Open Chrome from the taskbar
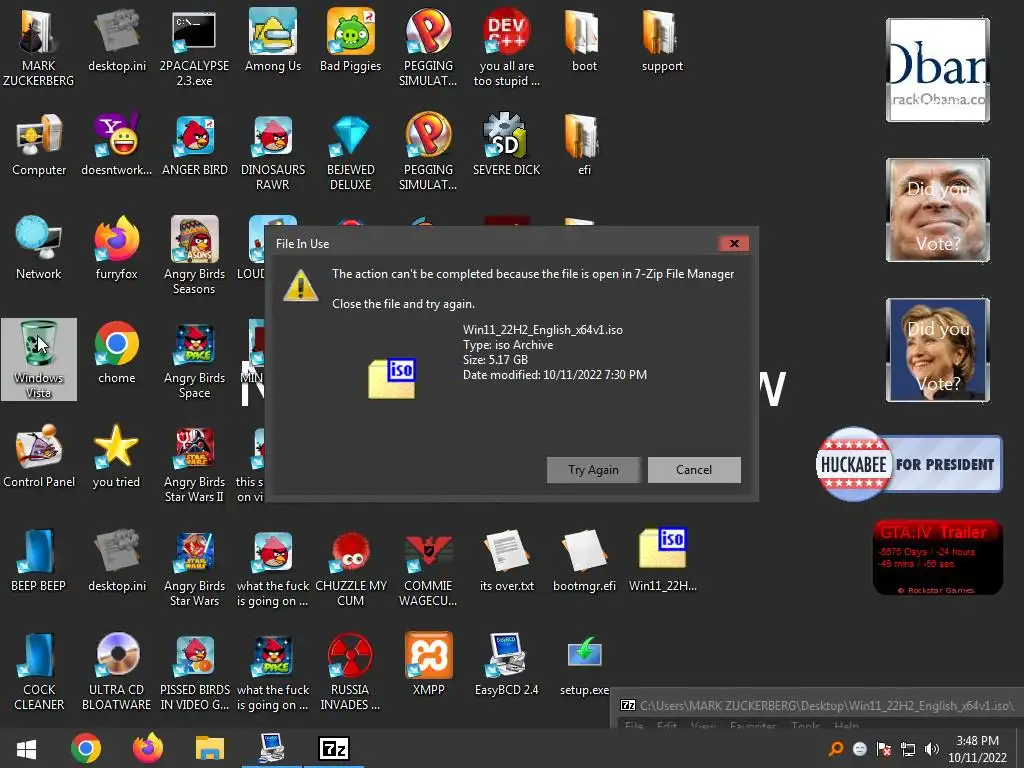The height and width of the screenshot is (768, 1024). click(x=86, y=748)
